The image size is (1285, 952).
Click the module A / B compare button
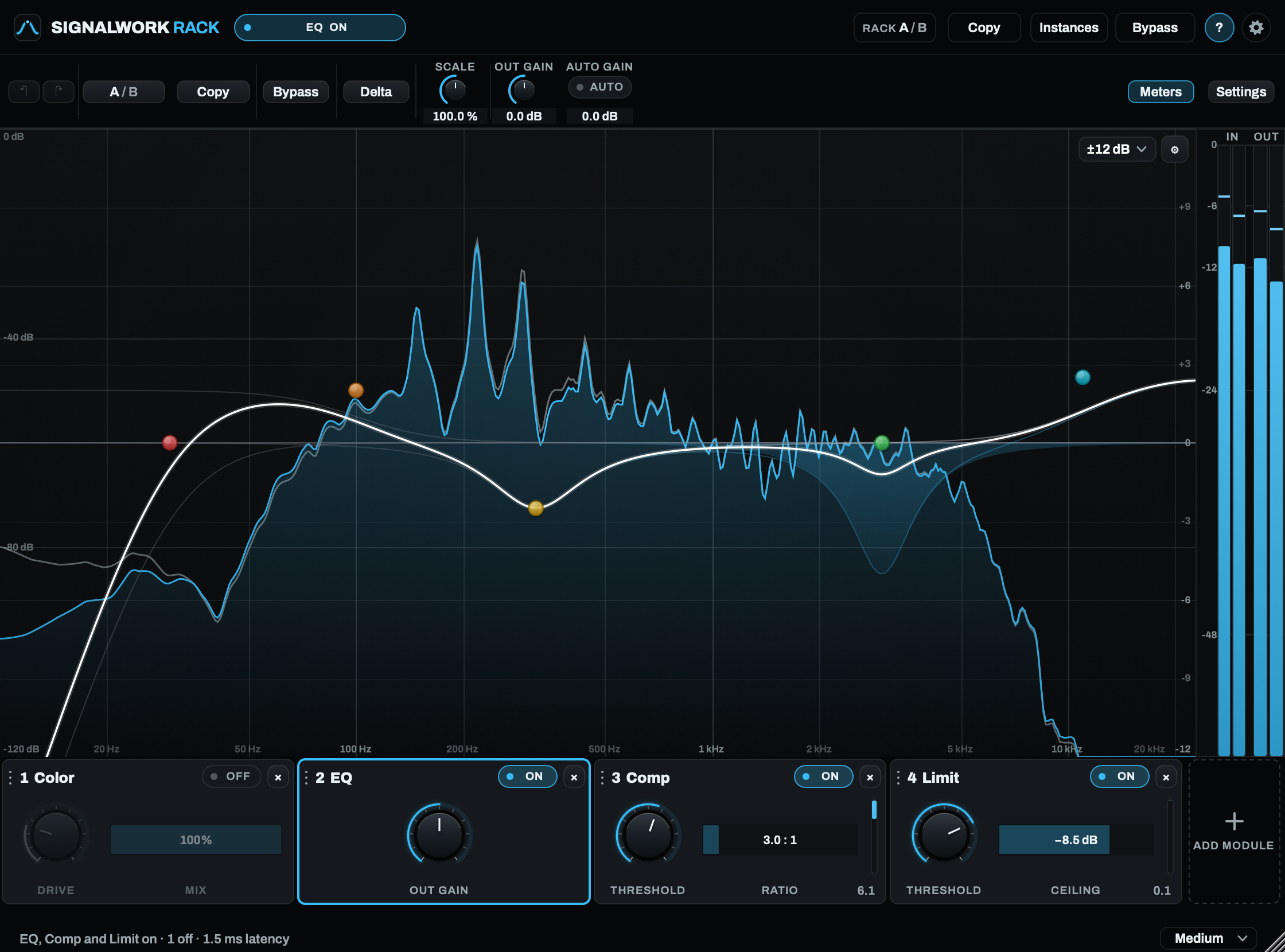(123, 92)
